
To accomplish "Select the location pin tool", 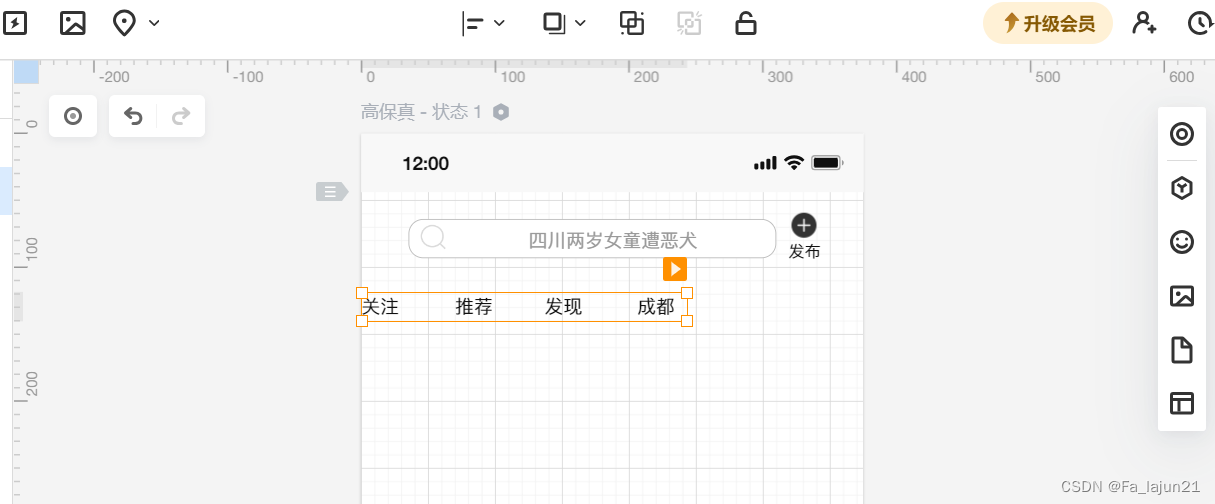I will tap(124, 23).
